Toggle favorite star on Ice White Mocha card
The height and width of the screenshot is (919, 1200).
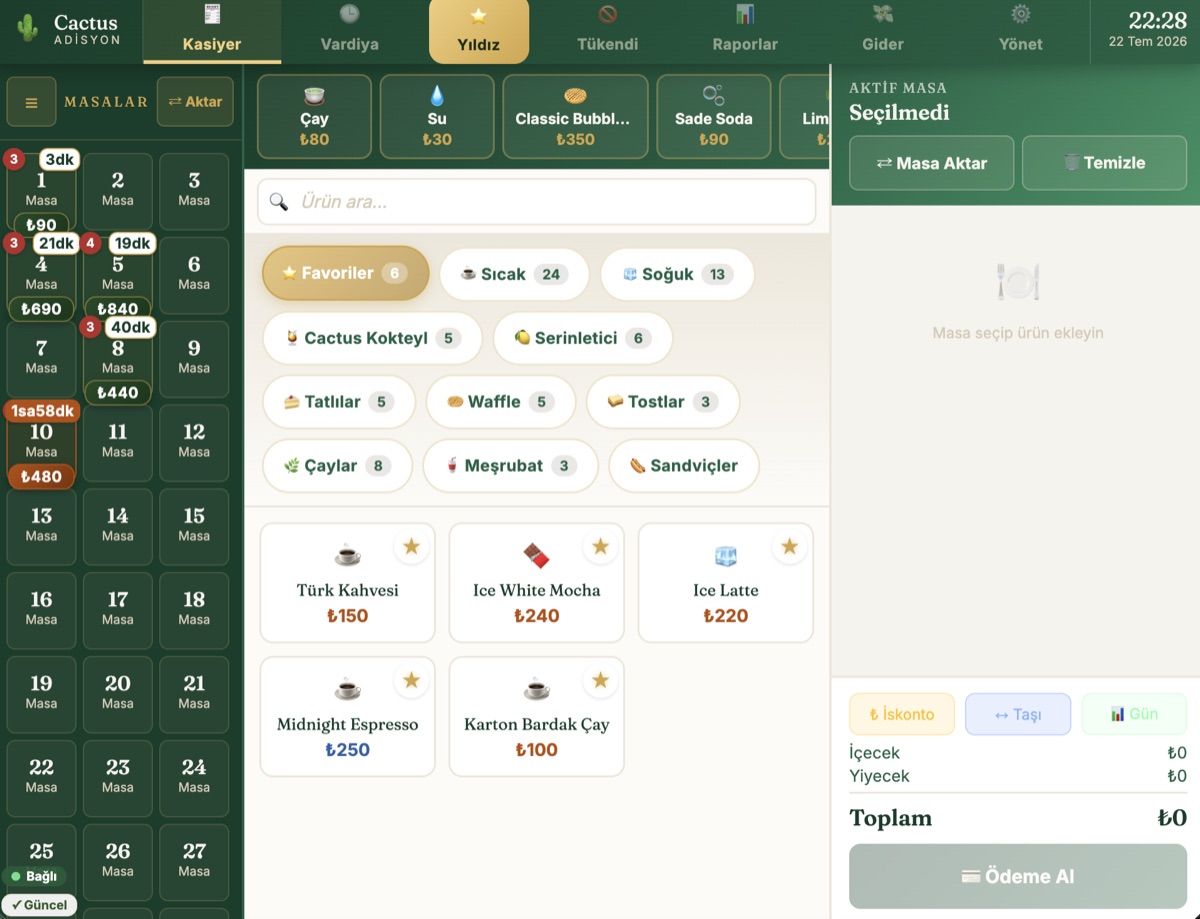click(600, 546)
